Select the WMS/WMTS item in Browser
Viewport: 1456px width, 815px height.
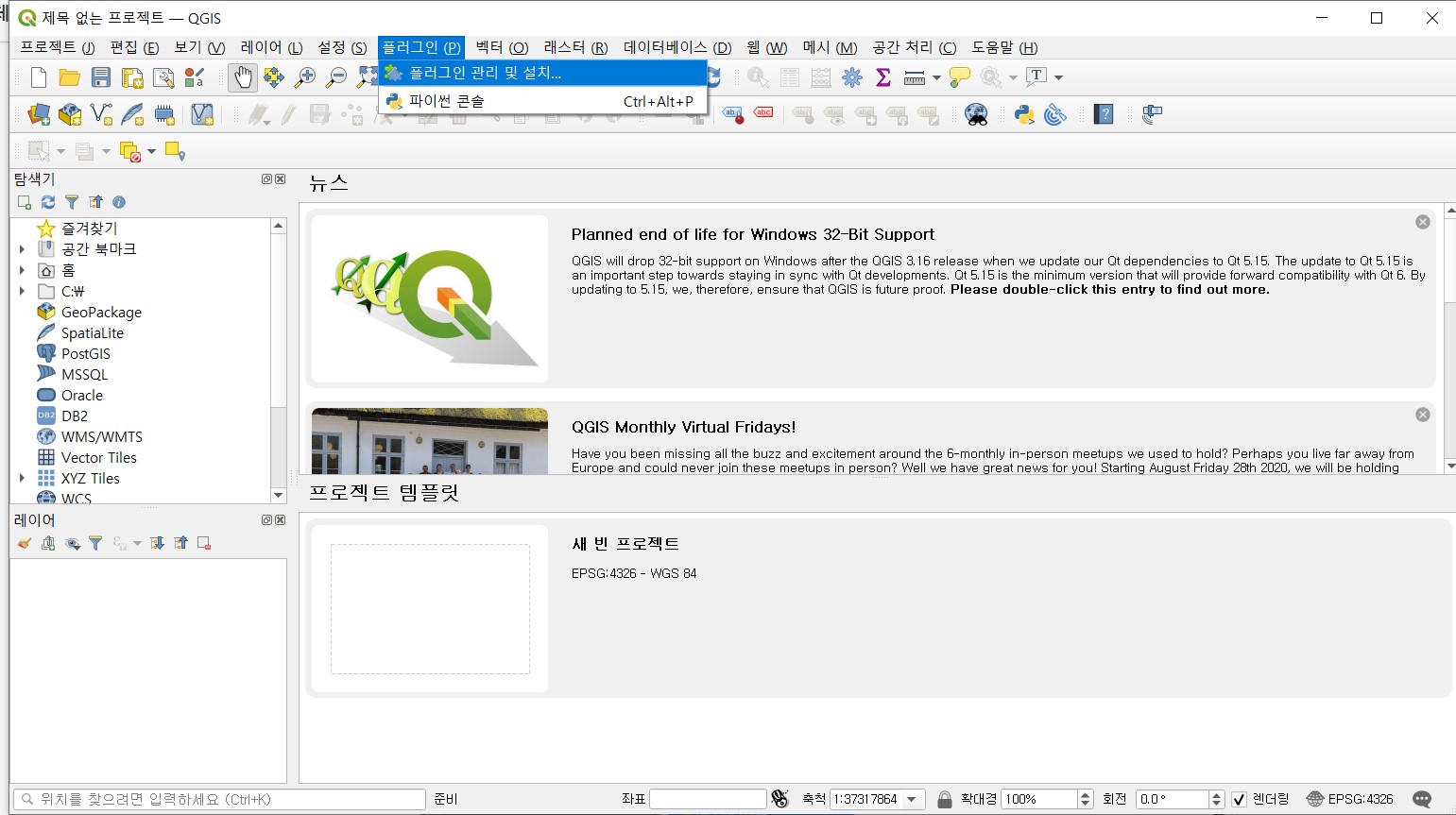pos(101,436)
